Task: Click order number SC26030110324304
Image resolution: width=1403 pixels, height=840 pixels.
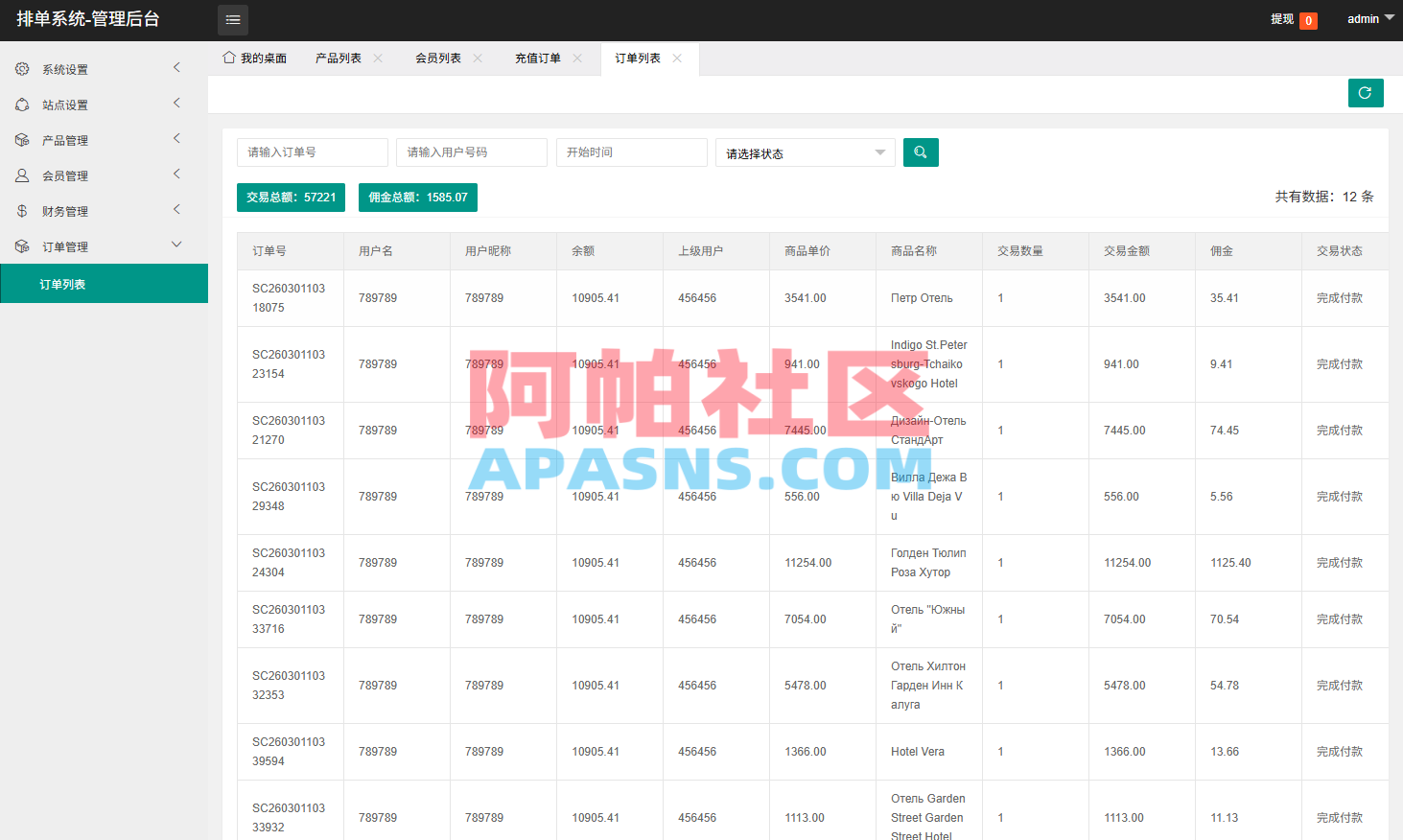Action: (289, 563)
